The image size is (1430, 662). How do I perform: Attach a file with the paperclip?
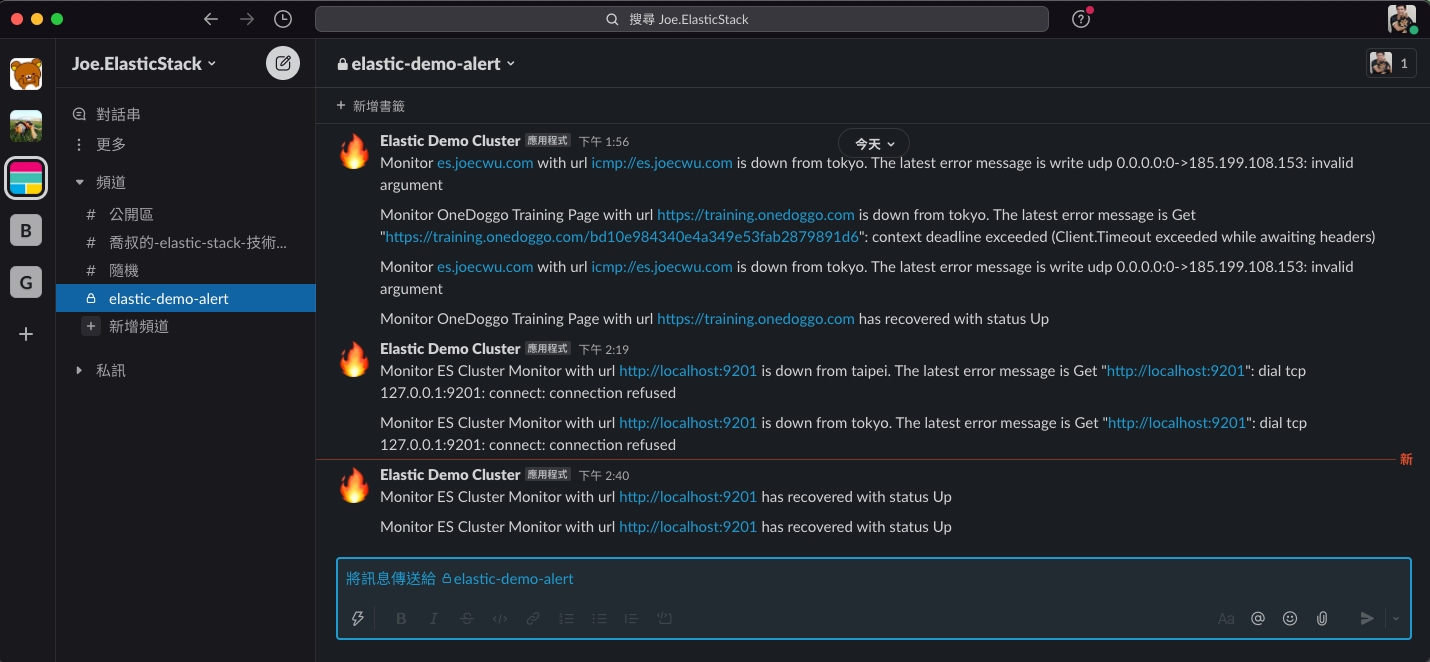point(1322,618)
